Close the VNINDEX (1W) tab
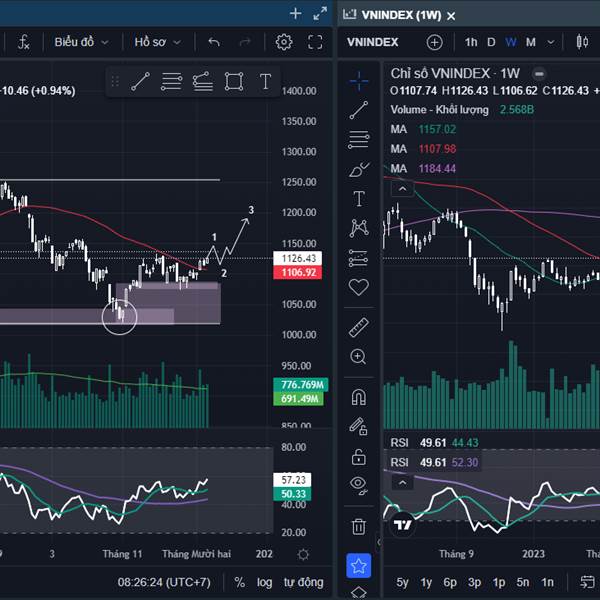The image size is (600, 600). click(x=451, y=16)
